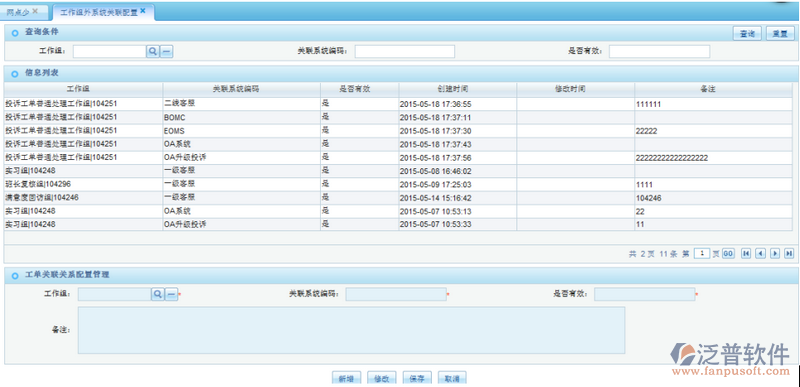Select the row with EOMS system code
The width and height of the screenshot is (800, 387).
[x=398, y=131]
